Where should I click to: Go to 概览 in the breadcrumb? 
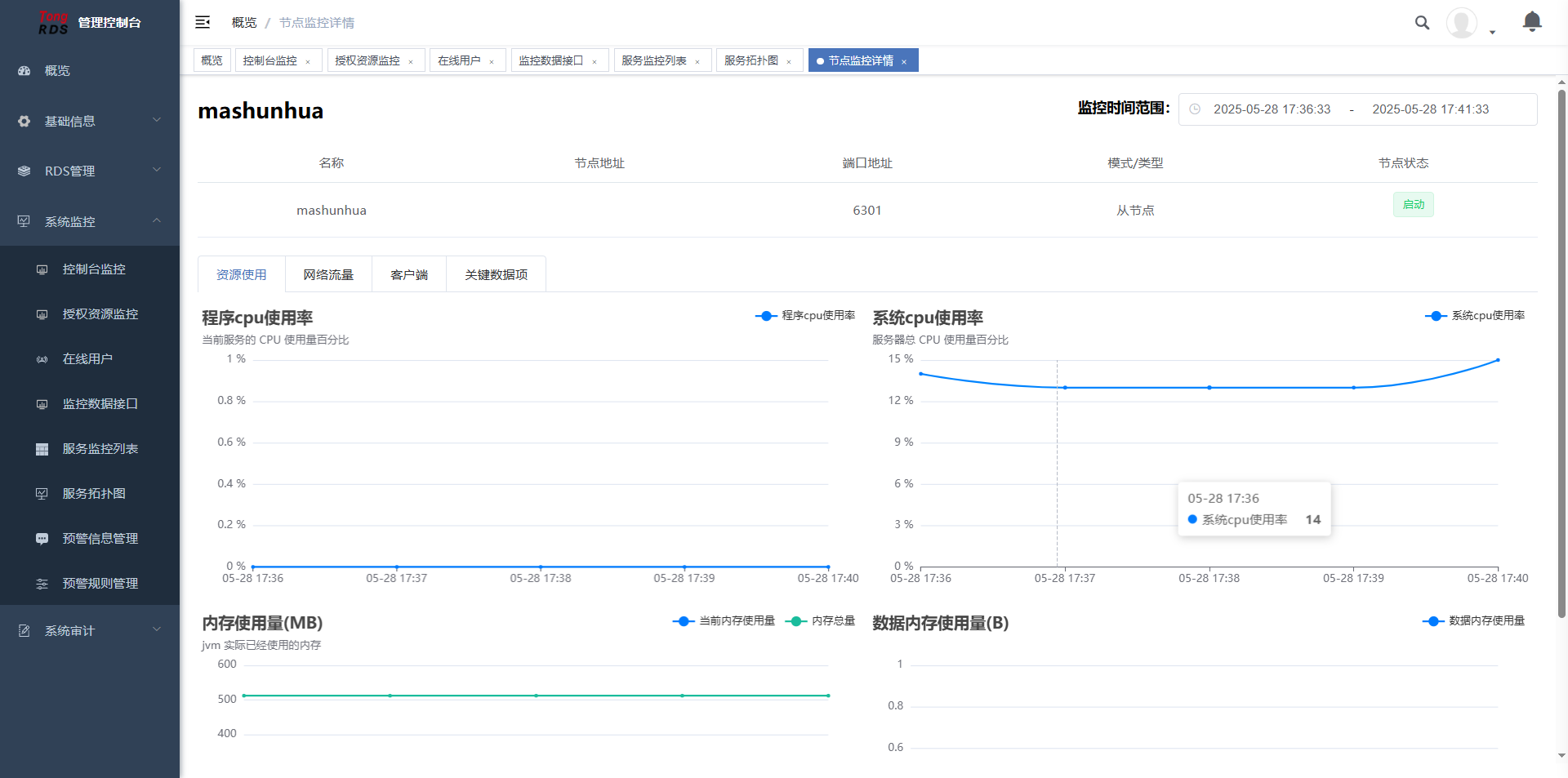(x=244, y=23)
